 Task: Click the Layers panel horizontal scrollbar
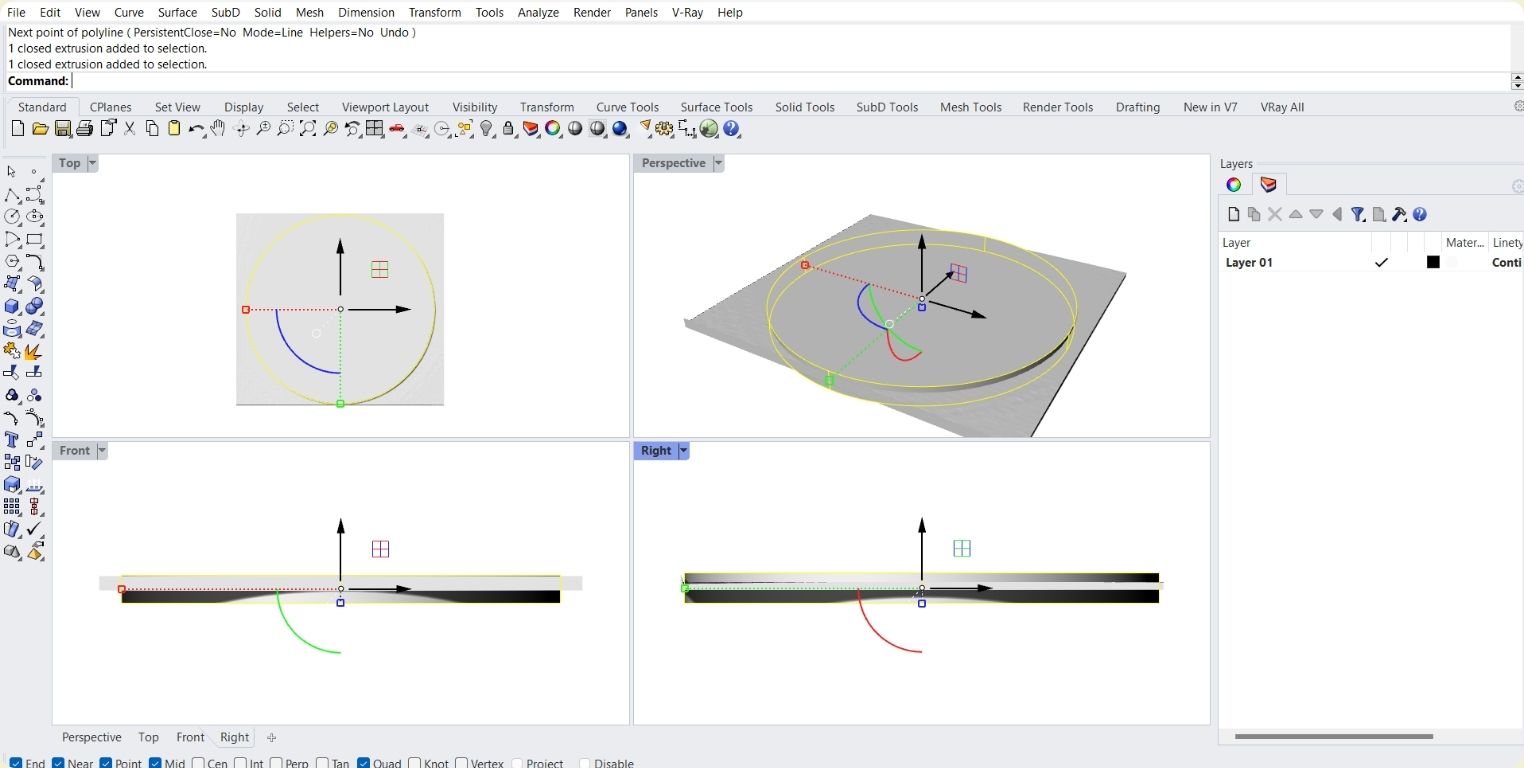point(1334,737)
